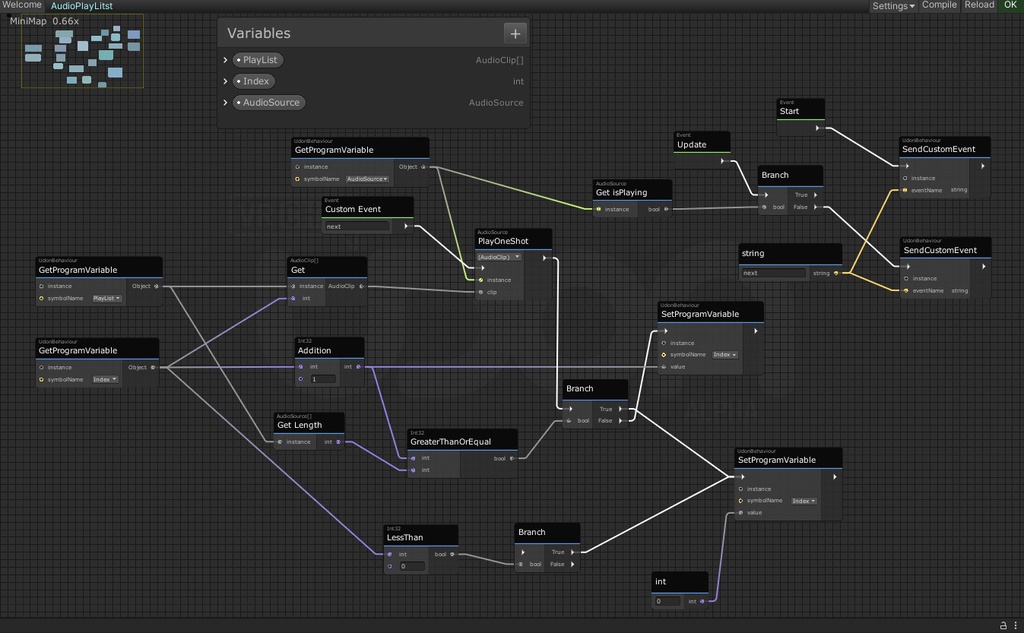Click the plus icon on the Variables panel
The height and width of the screenshot is (633, 1024).
517,33
